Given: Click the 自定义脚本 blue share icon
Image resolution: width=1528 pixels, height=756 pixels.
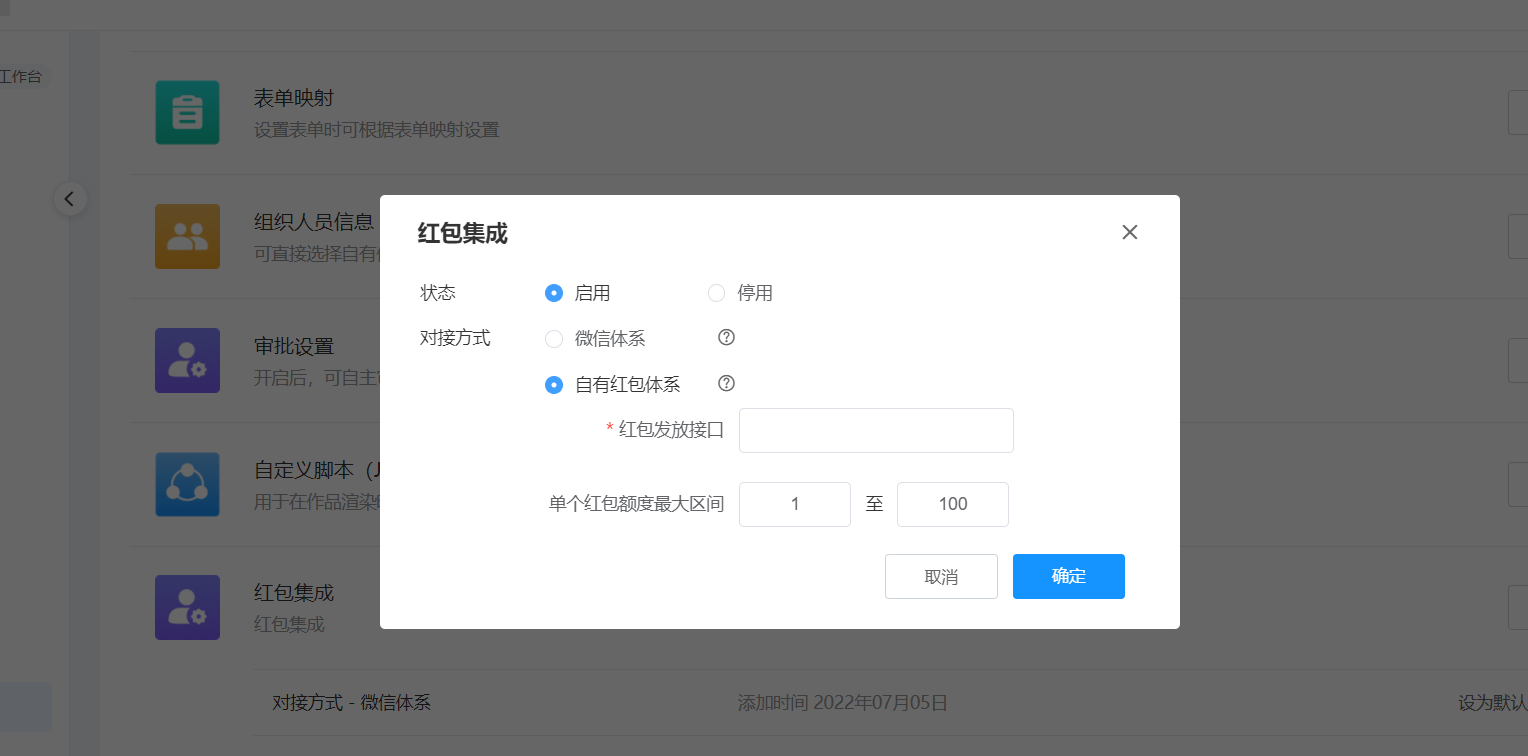Looking at the screenshot, I should pos(187,484).
